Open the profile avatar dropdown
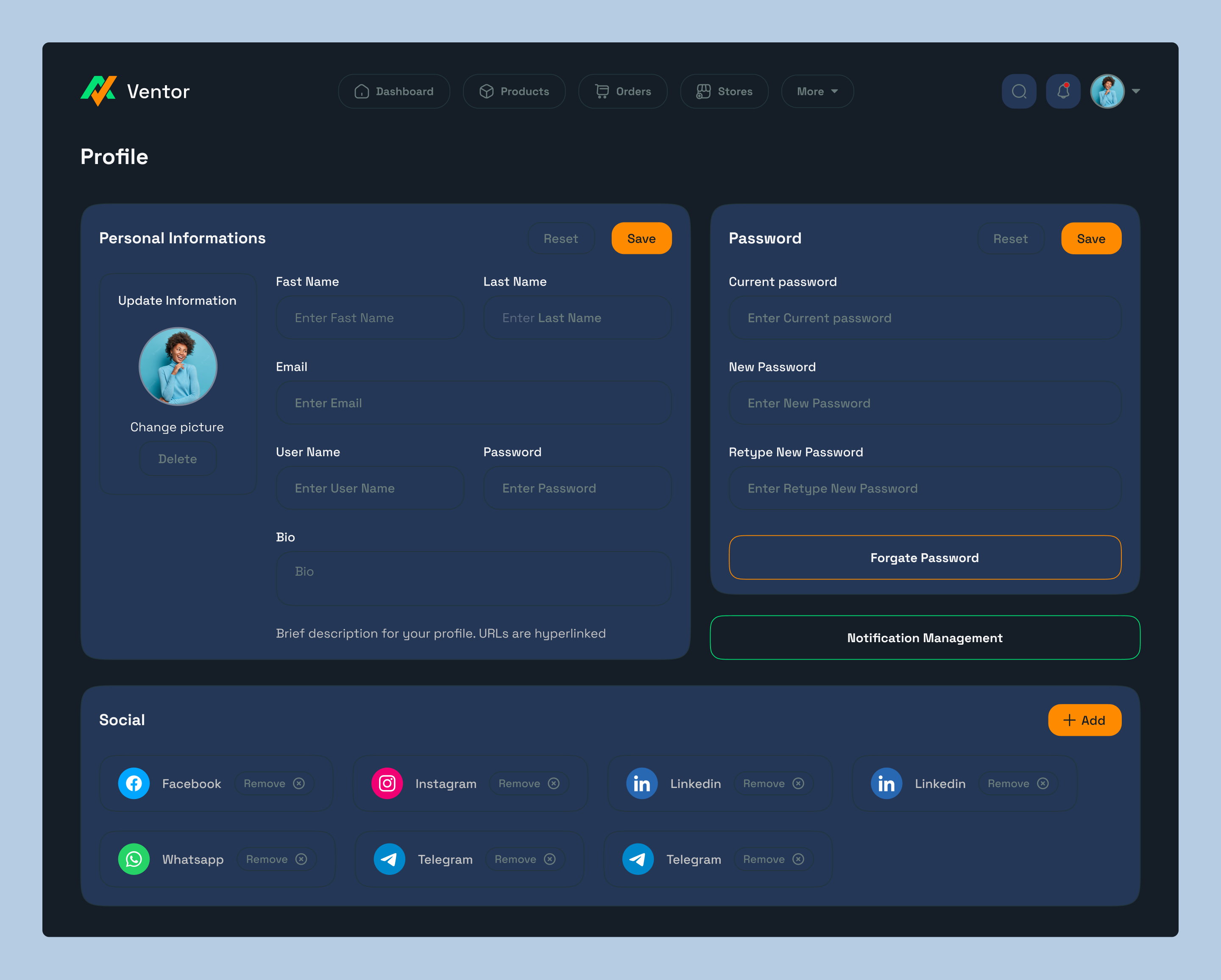 coord(1108,91)
